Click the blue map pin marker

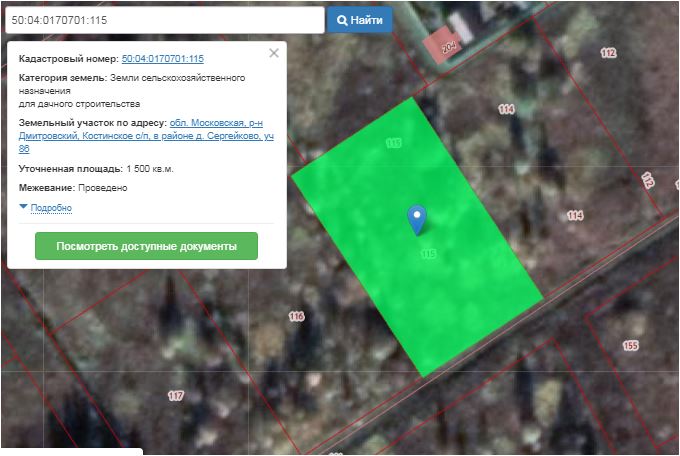coord(418,219)
